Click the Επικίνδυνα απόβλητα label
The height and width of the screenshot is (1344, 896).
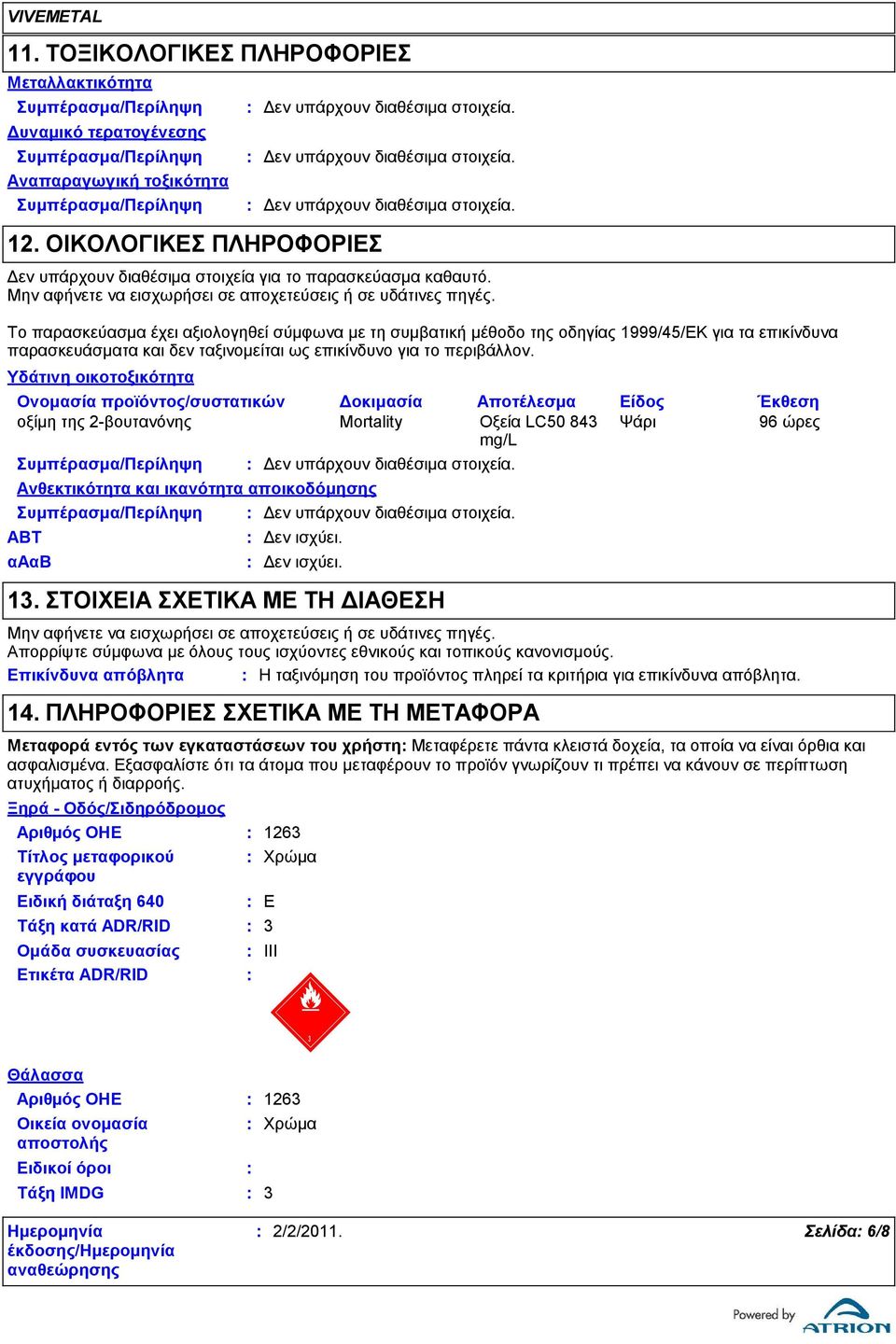[x=95, y=675]
